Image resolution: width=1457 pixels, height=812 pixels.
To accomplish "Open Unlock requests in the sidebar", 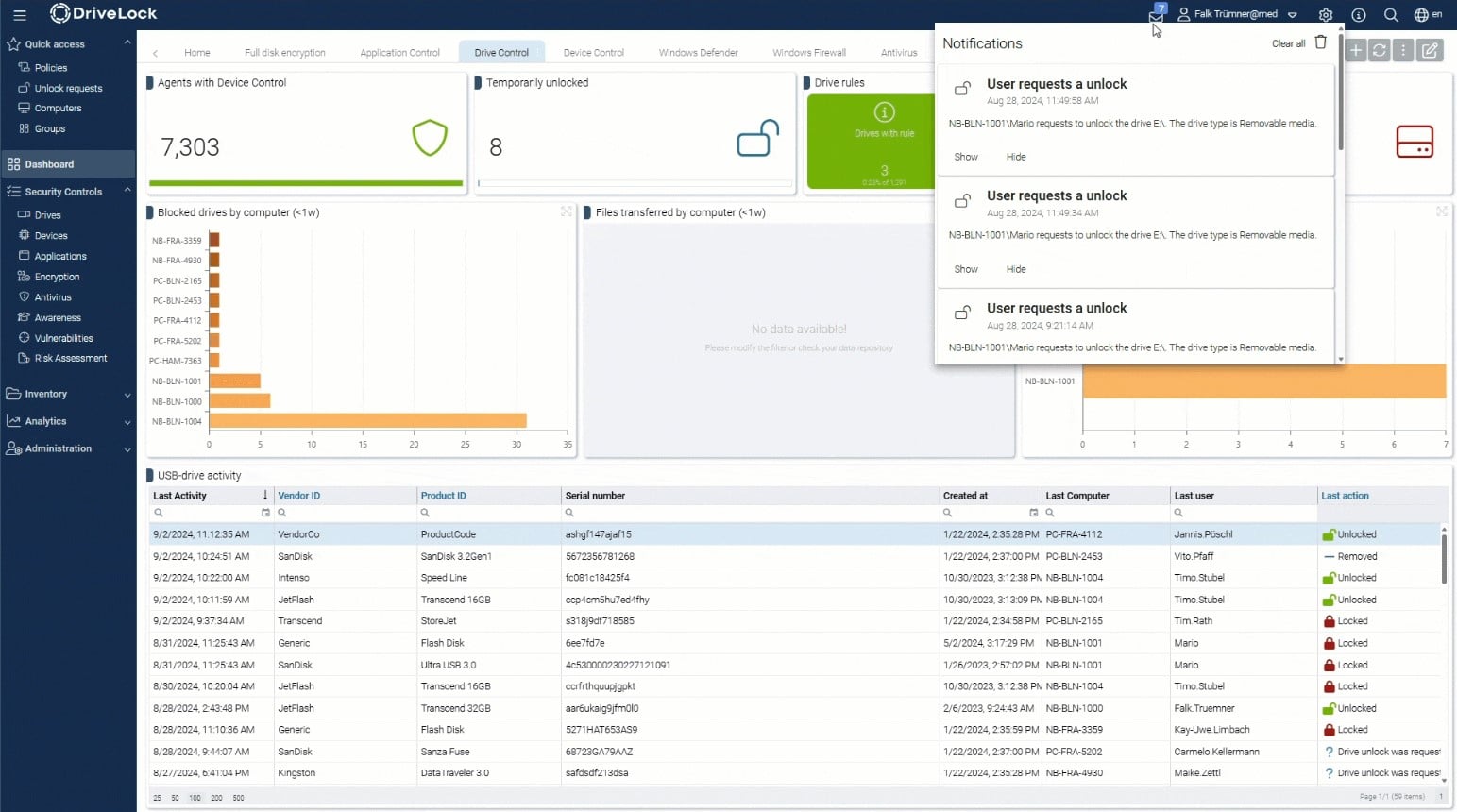I will (x=68, y=89).
